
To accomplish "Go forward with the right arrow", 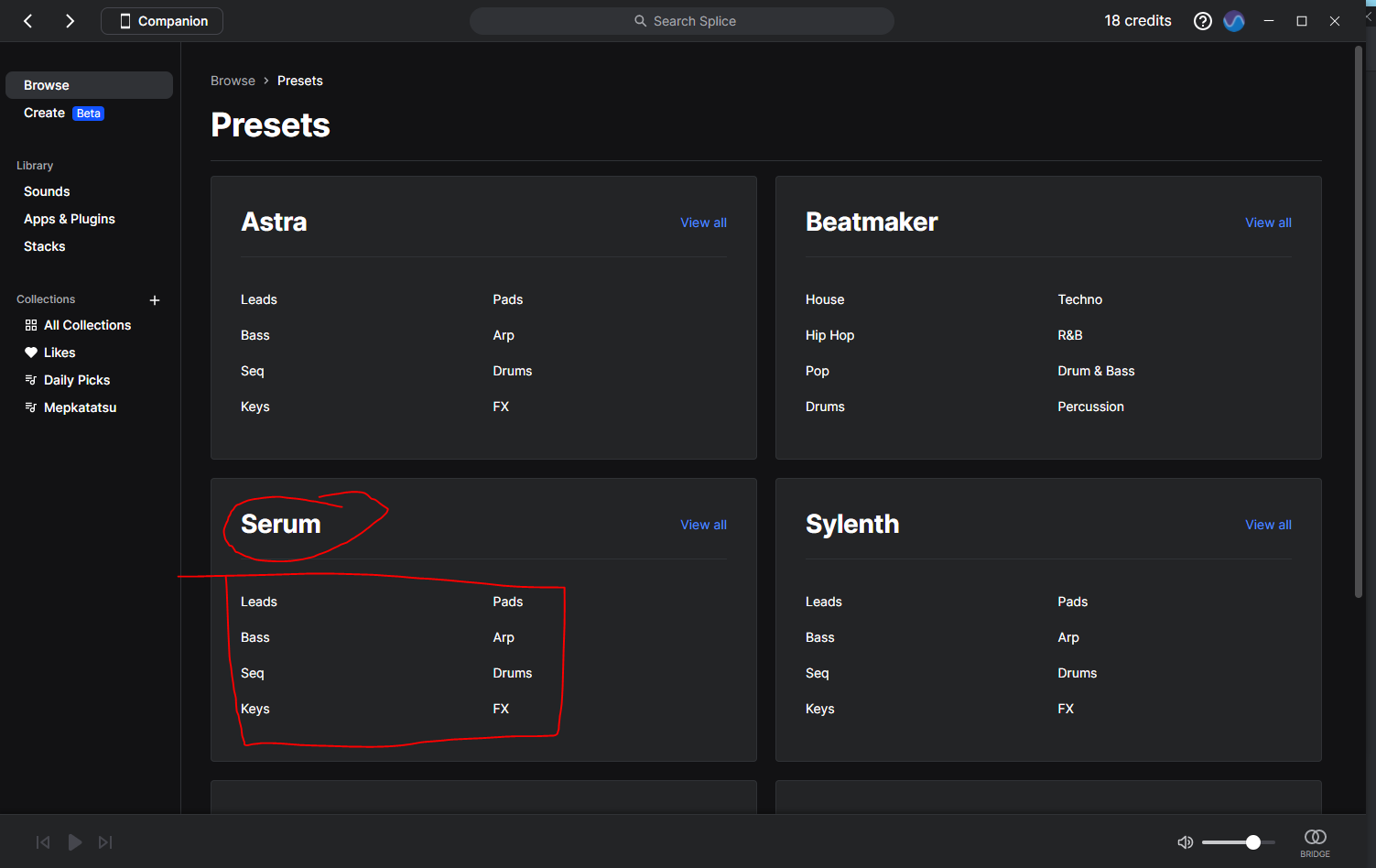I will point(70,21).
